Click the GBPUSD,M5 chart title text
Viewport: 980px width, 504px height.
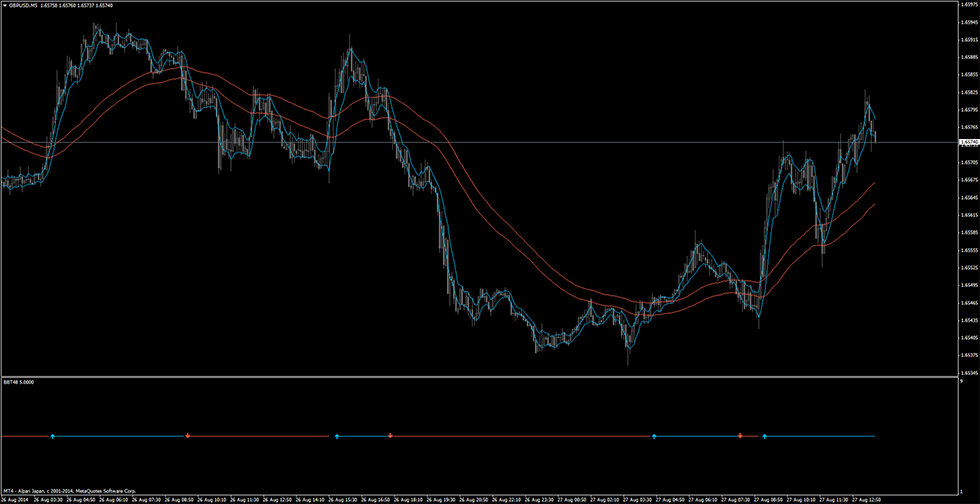tap(24, 5)
